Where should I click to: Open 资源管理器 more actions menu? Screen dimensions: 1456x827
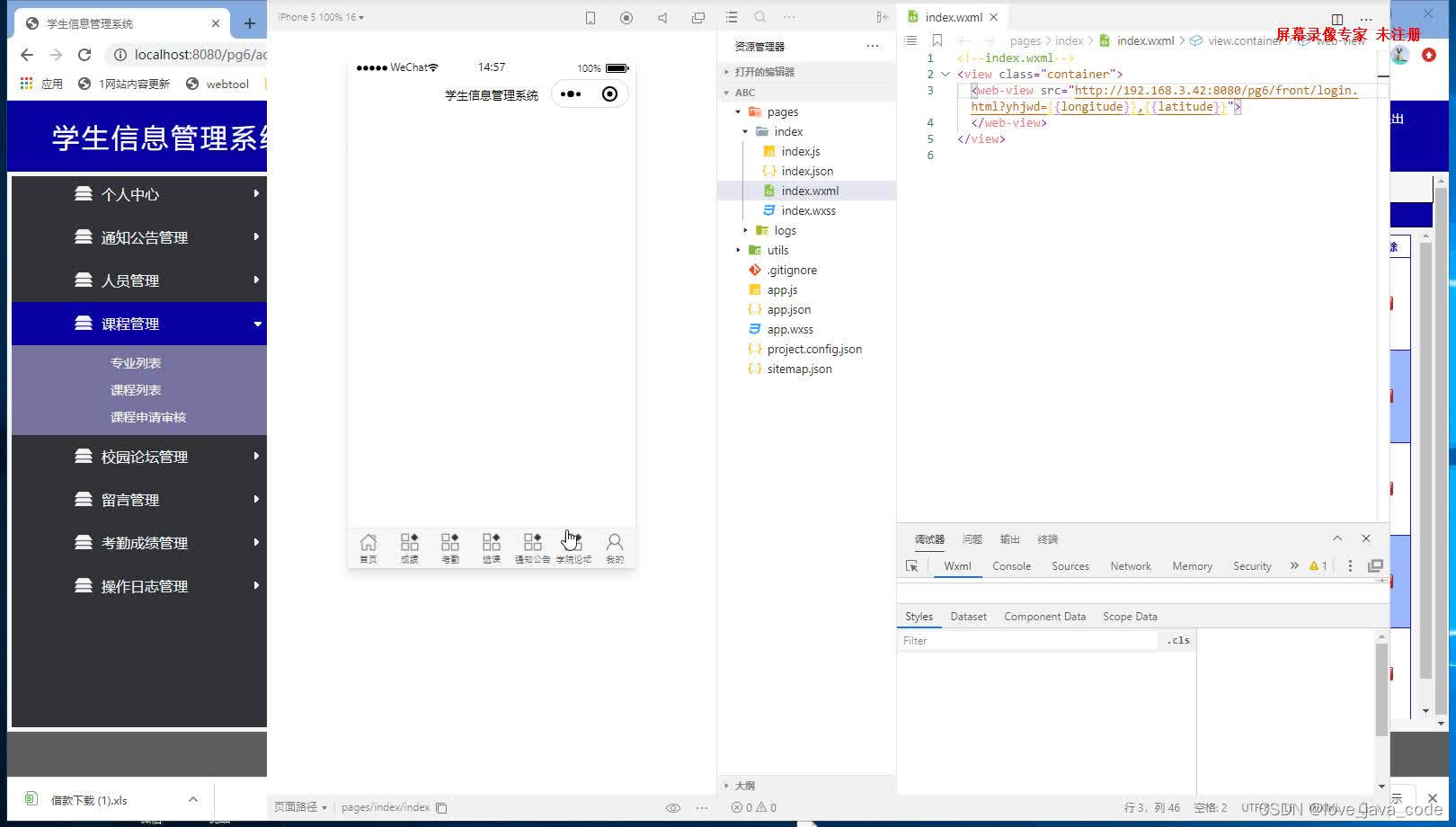(x=873, y=46)
